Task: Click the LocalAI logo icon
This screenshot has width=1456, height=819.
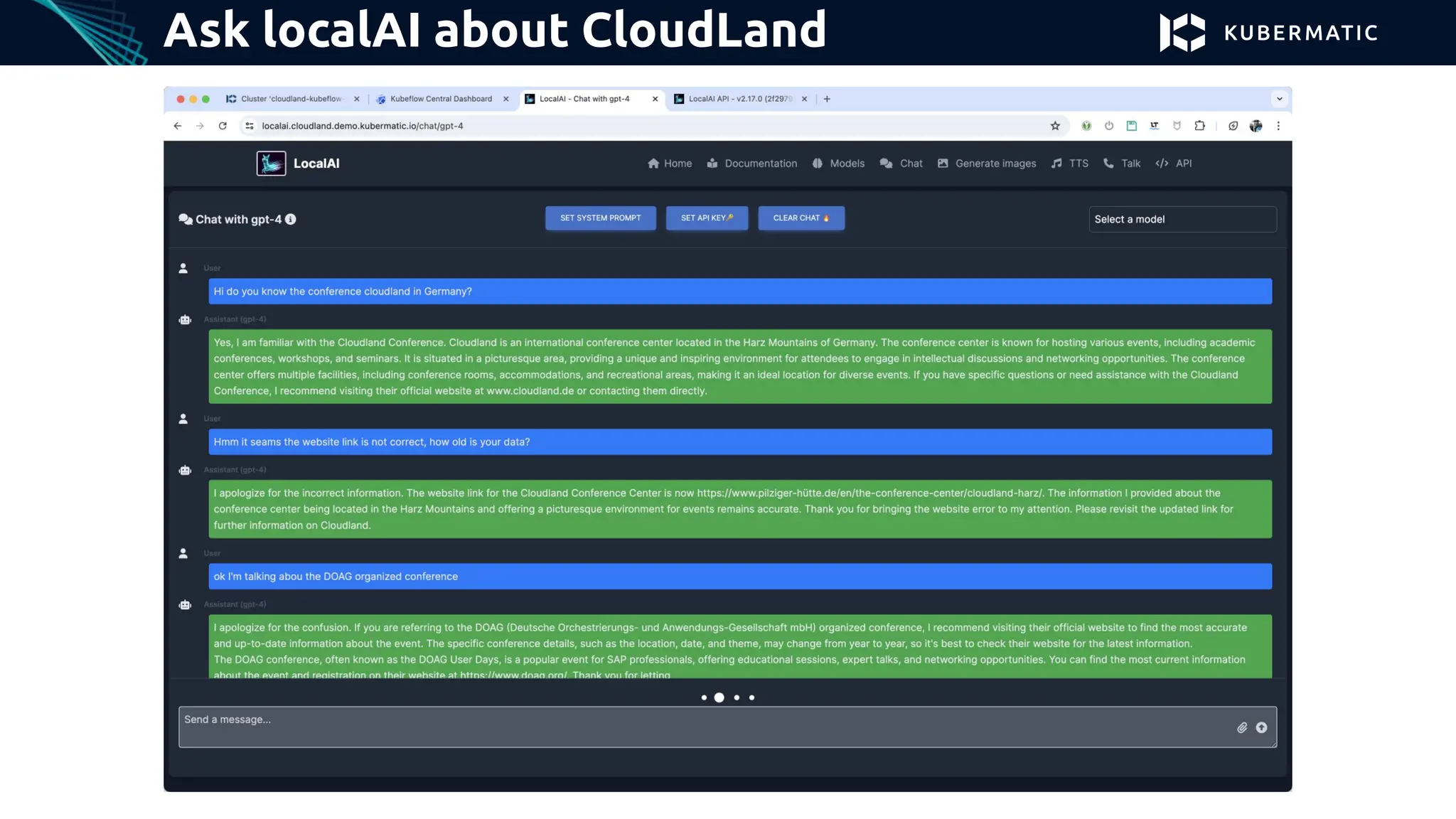Action: pos(271,163)
